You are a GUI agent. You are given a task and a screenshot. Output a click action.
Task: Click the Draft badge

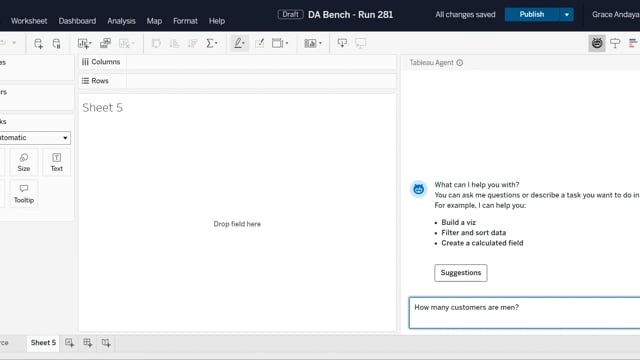coord(290,15)
